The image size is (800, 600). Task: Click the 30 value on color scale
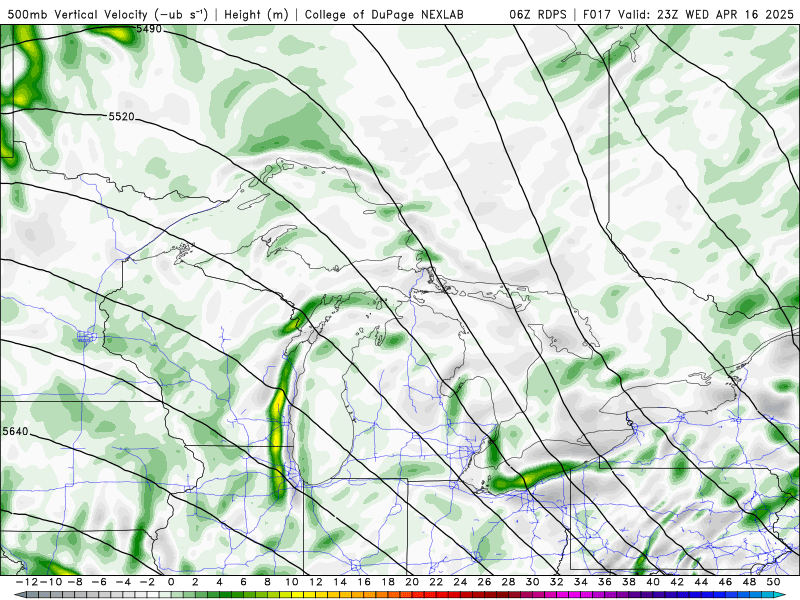pyautogui.click(x=533, y=582)
